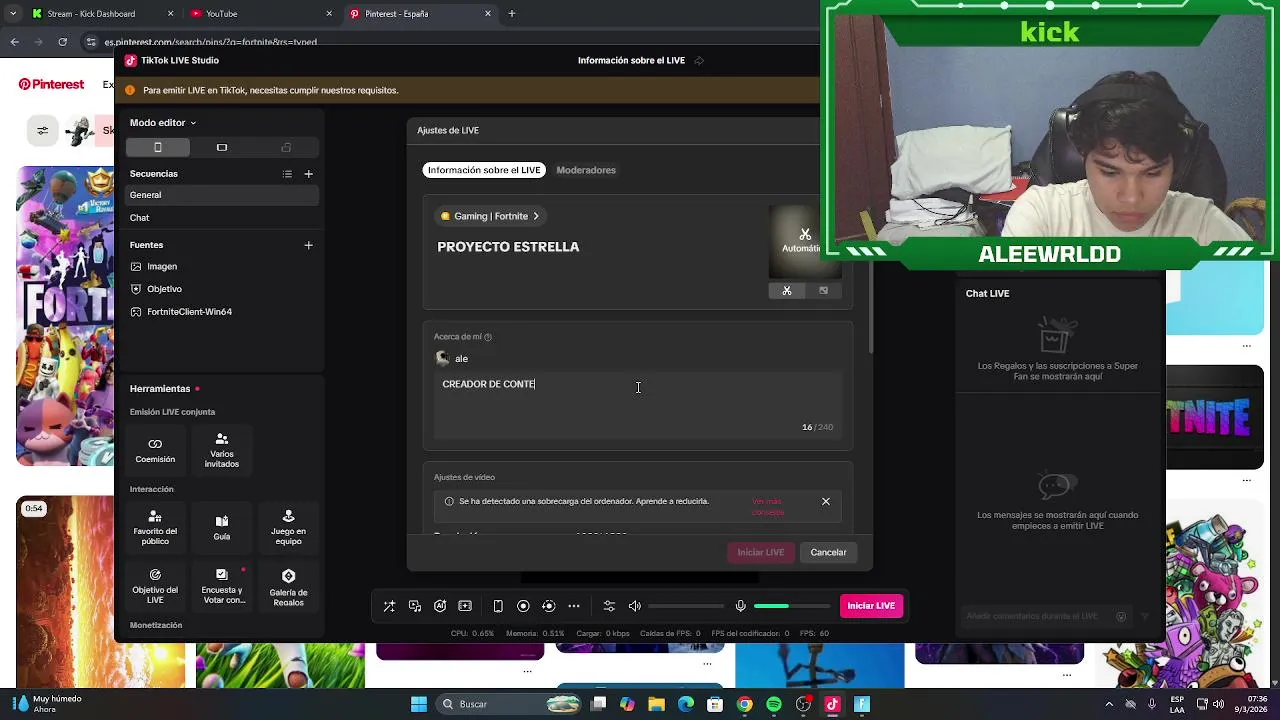Switch to the Moderadores tab
The image size is (1280, 720).
(x=586, y=170)
